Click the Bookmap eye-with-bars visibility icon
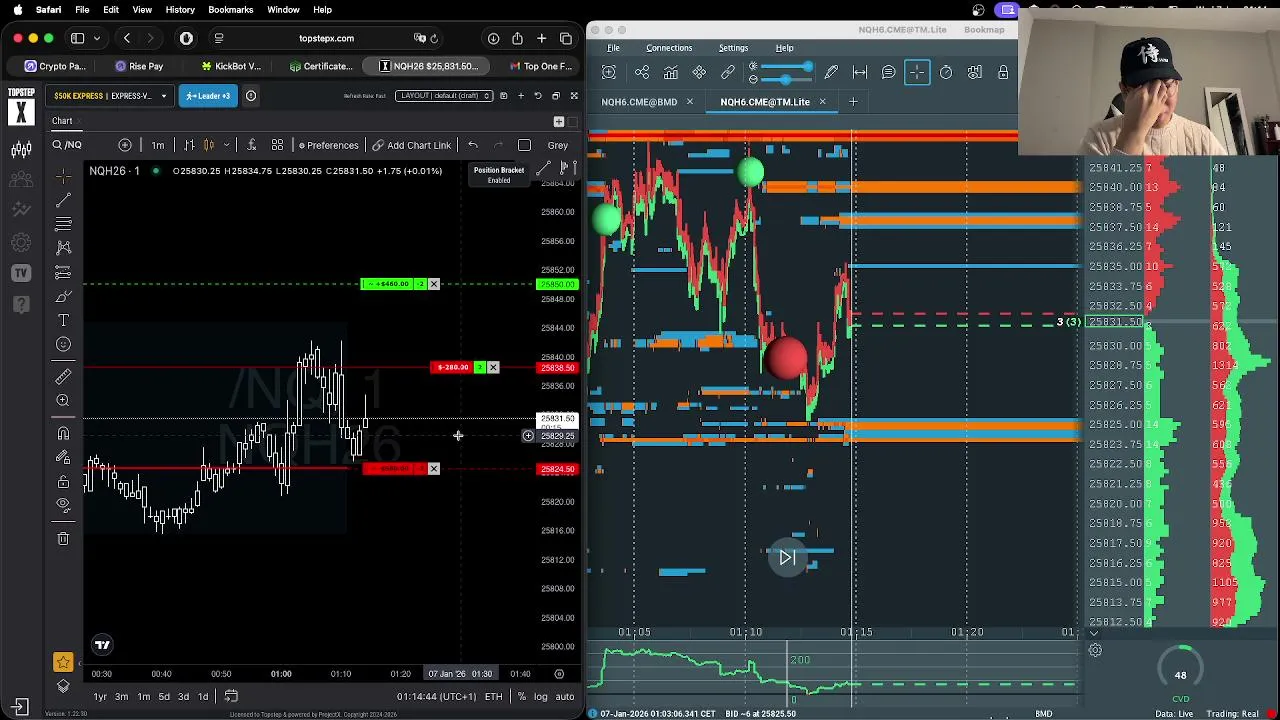 [975, 72]
